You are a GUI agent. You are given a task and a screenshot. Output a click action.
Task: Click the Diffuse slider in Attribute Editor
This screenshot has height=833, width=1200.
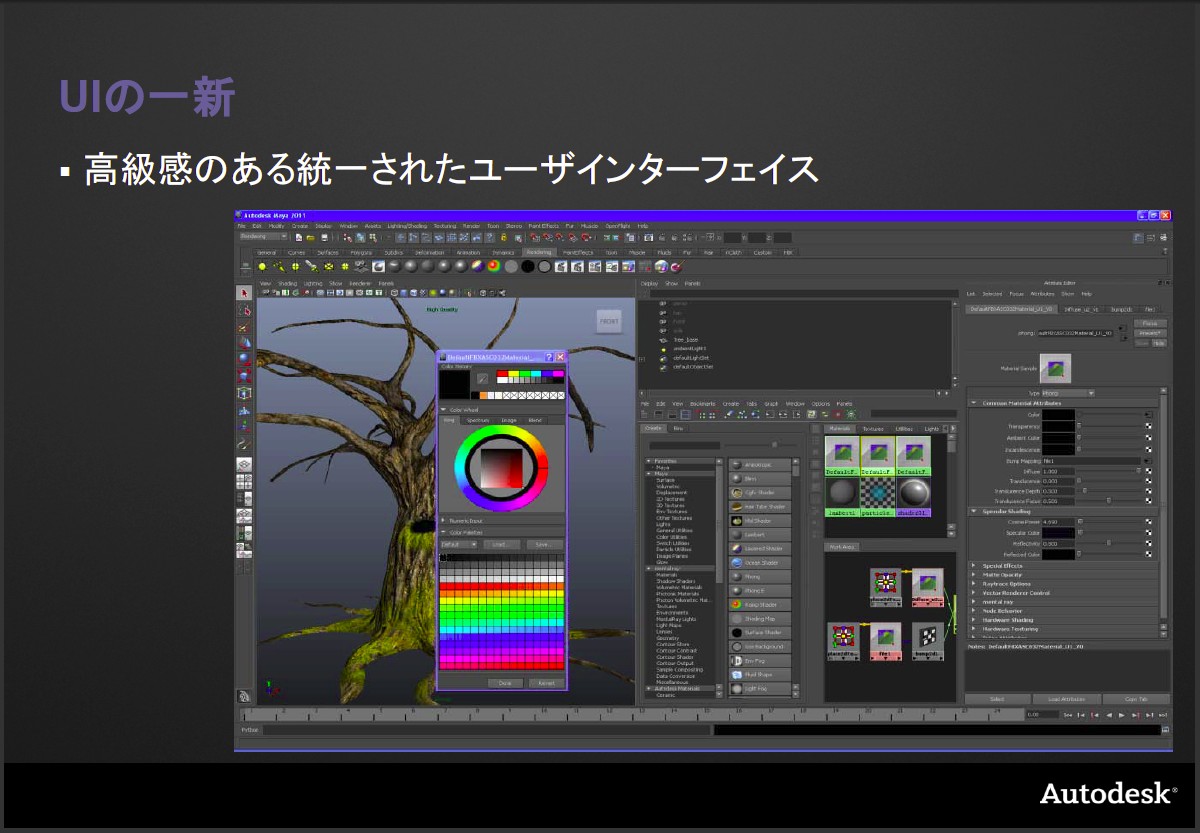pos(1110,471)
